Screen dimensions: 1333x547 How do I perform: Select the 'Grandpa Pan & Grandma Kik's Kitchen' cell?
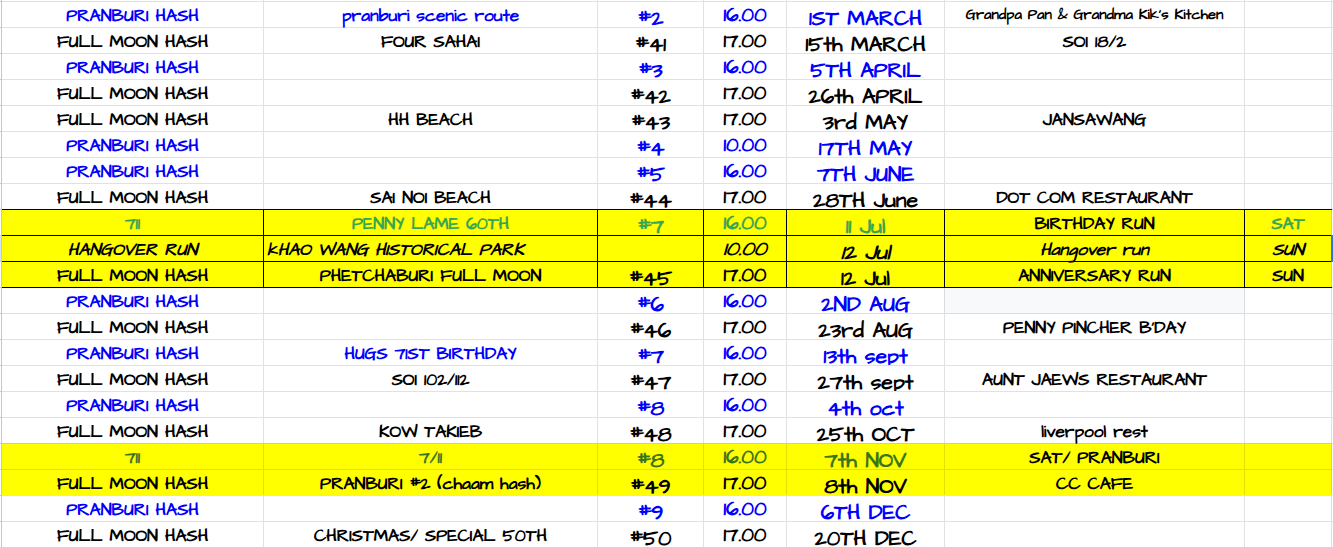(1094, 15)
